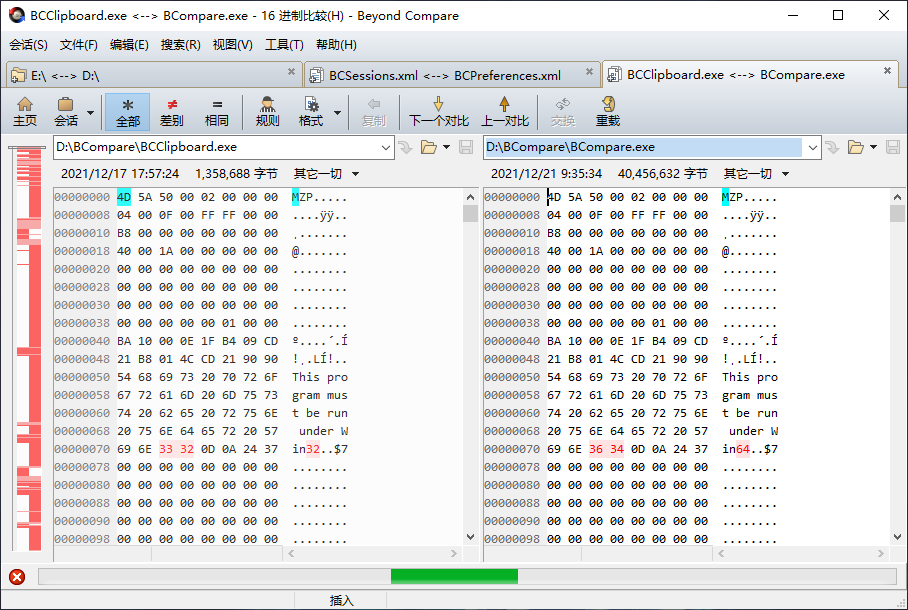Image resolution: width=908 pixels, height=610 pixels.
Task: Click the Copy (复制) toolbar button
Action: click(374, 112)
